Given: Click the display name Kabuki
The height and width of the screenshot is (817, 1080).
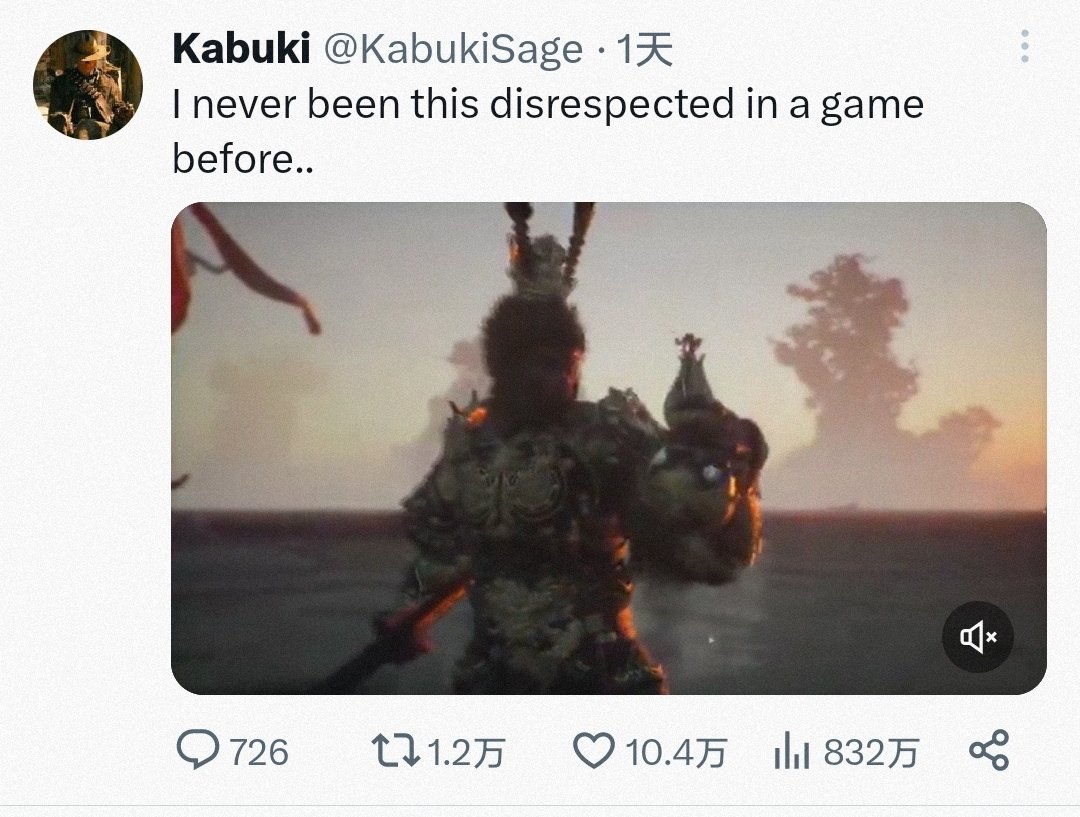Looking at the screenshot, I should (240, 48).
